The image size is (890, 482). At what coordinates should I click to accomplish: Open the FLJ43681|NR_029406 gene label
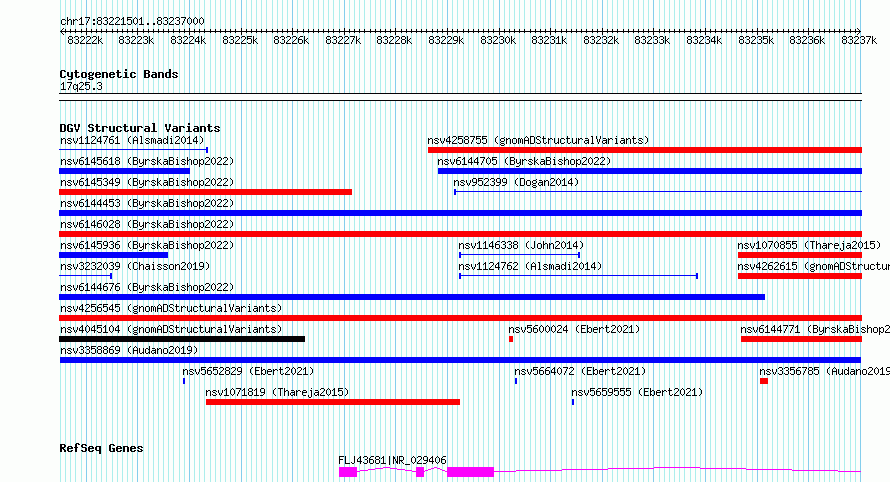click(x=392, y=460)
